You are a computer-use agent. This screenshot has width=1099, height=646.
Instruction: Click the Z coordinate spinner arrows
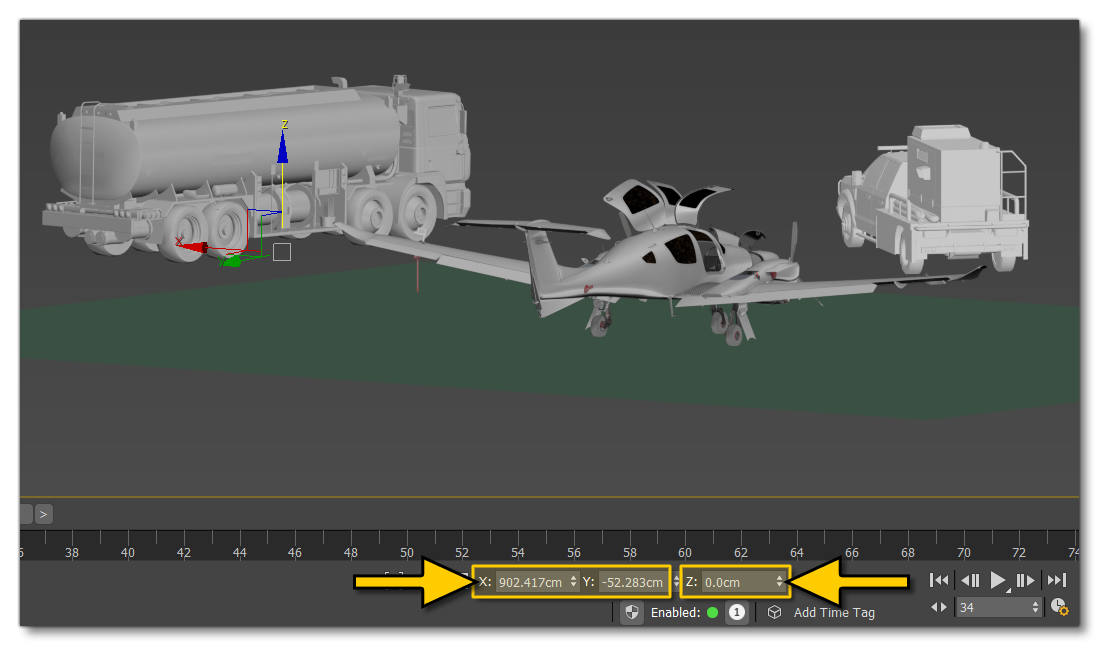(x=780, y=582)
